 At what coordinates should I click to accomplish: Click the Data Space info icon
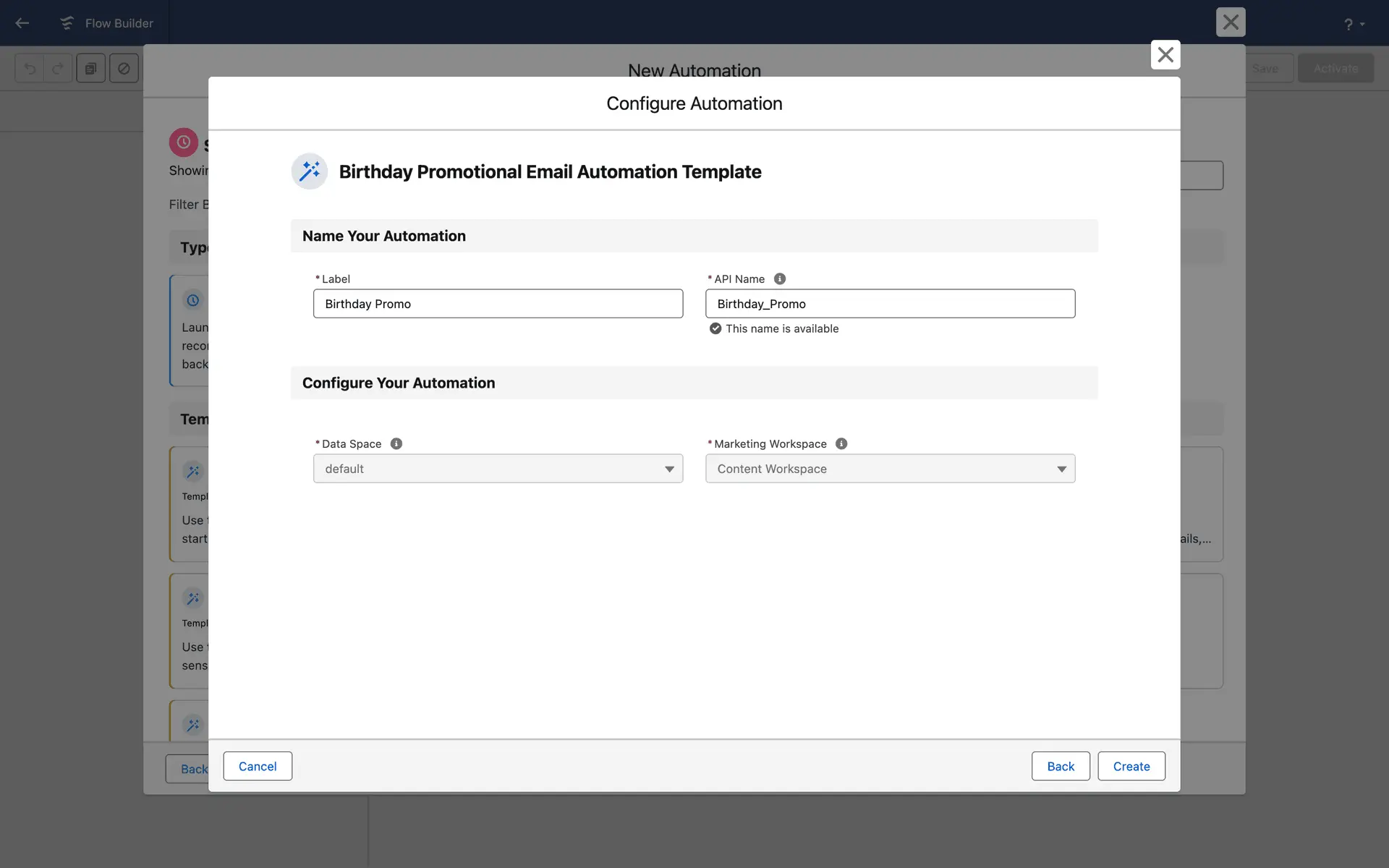[x=396, y=444]
